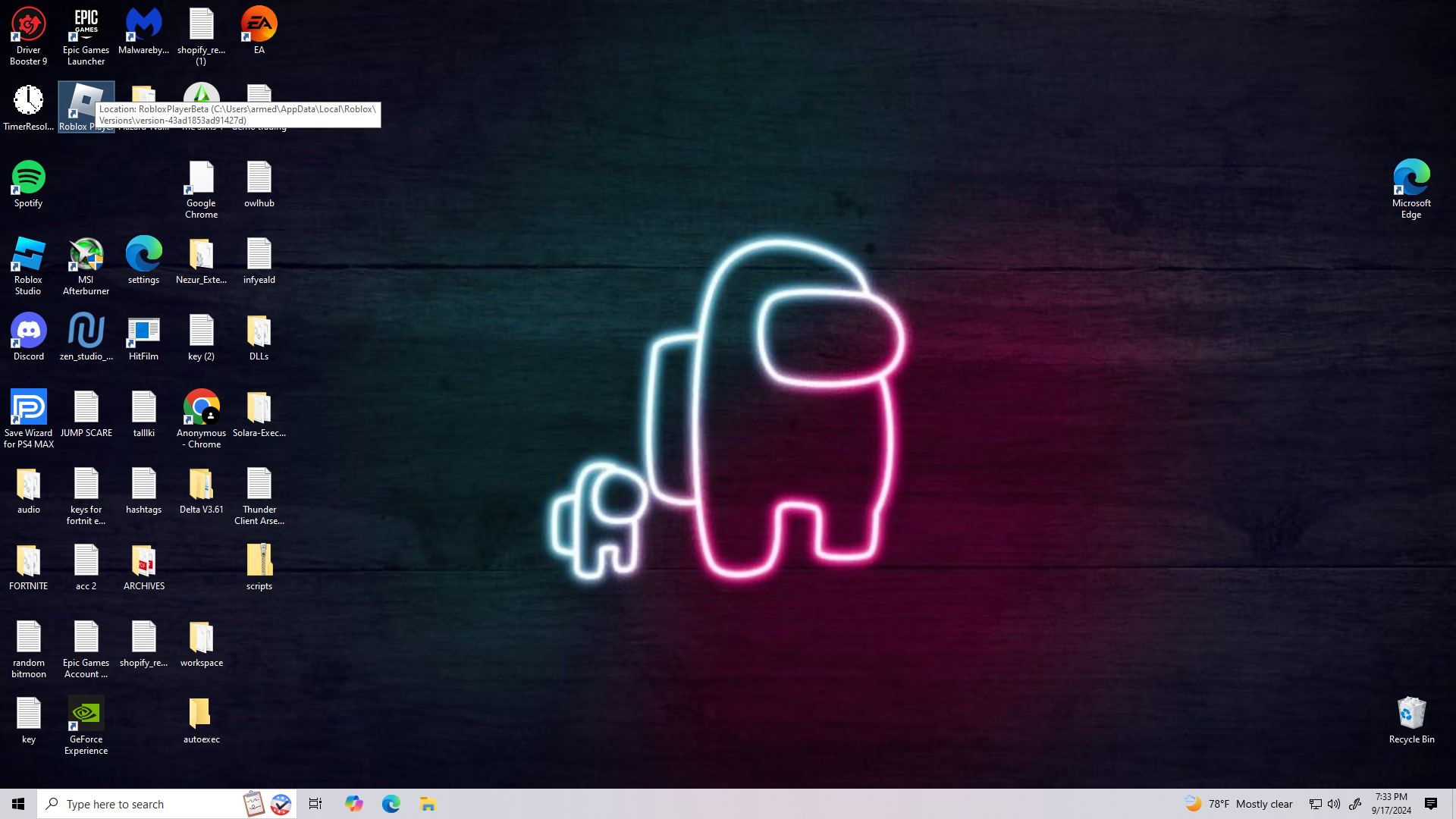Open the Windows Start menu
The width and height of the screenshot is (1456, 819).
[18, 804]
